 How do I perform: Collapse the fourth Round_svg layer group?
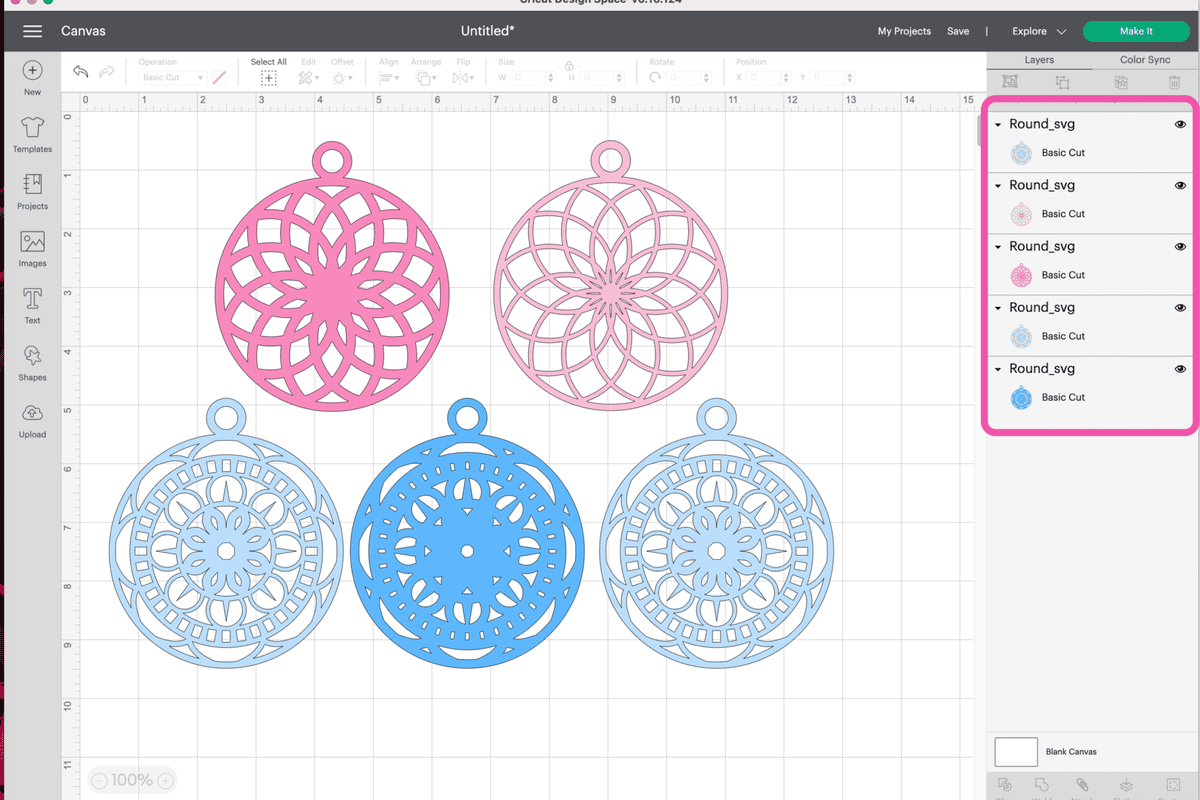tap(998, 308)
